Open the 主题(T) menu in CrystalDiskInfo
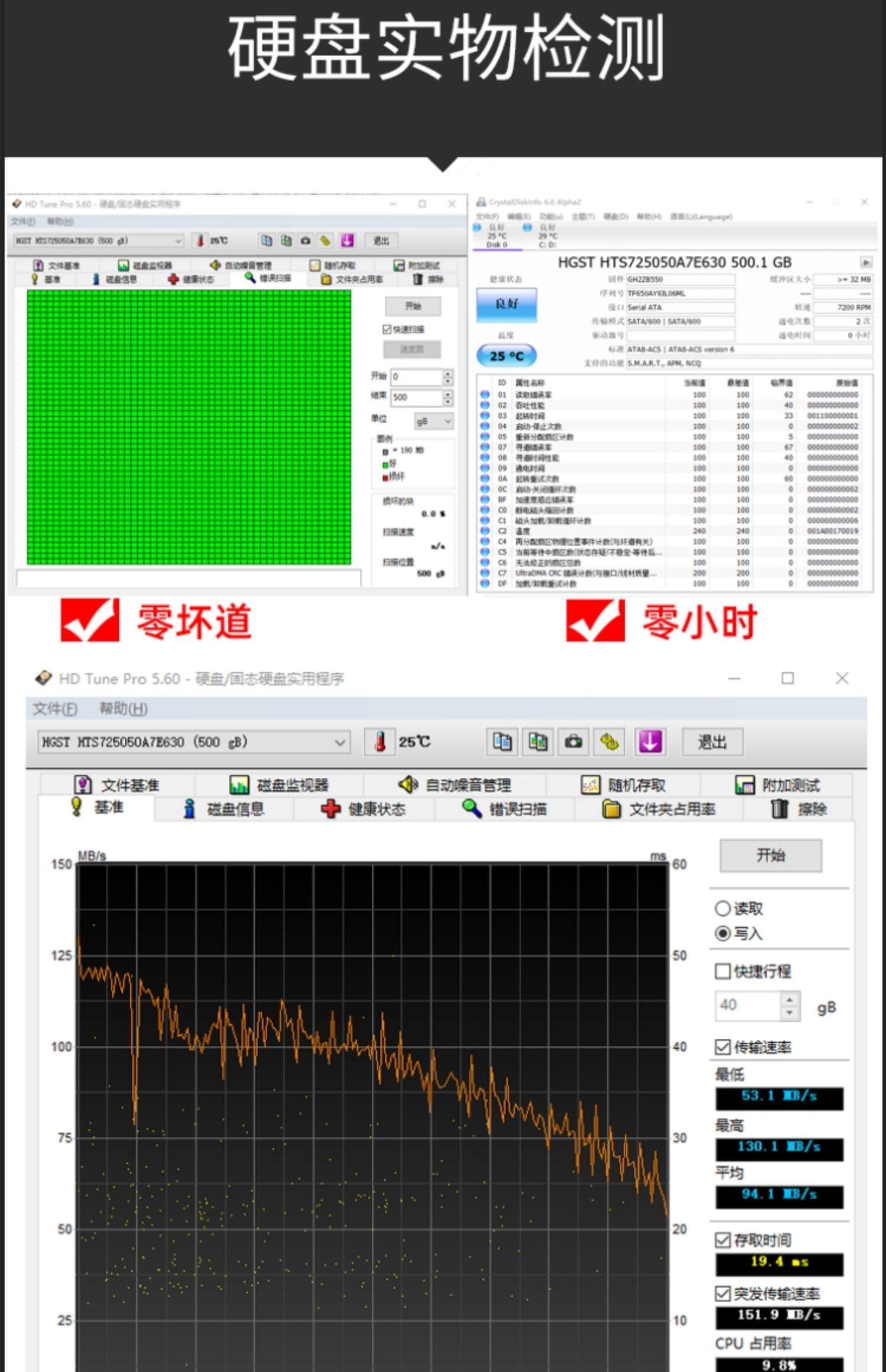The width and height of the screenshot is (886, 1372). click(583, 217)
